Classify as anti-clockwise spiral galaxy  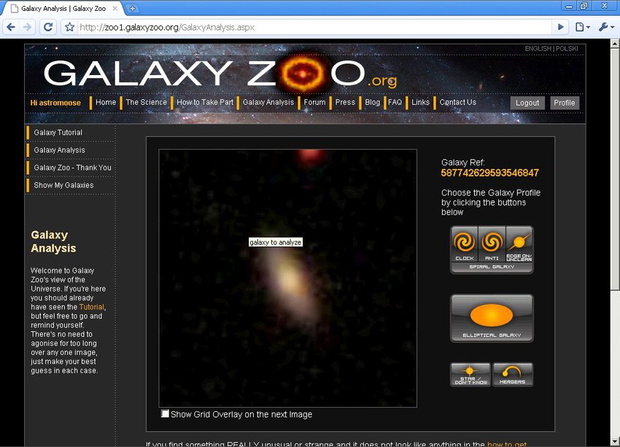(492, 244)
